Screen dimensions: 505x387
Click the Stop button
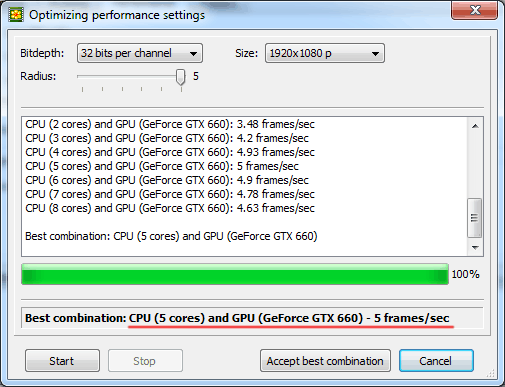point(145,361)
